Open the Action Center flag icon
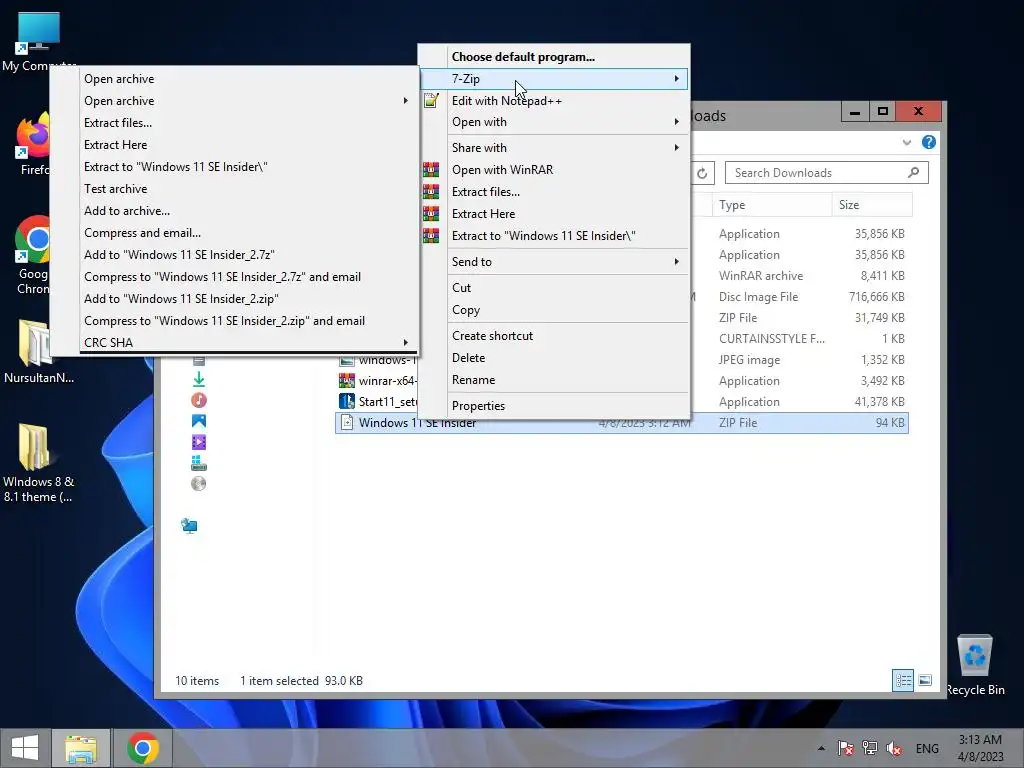1024x768 pixels. pos(845,748)
